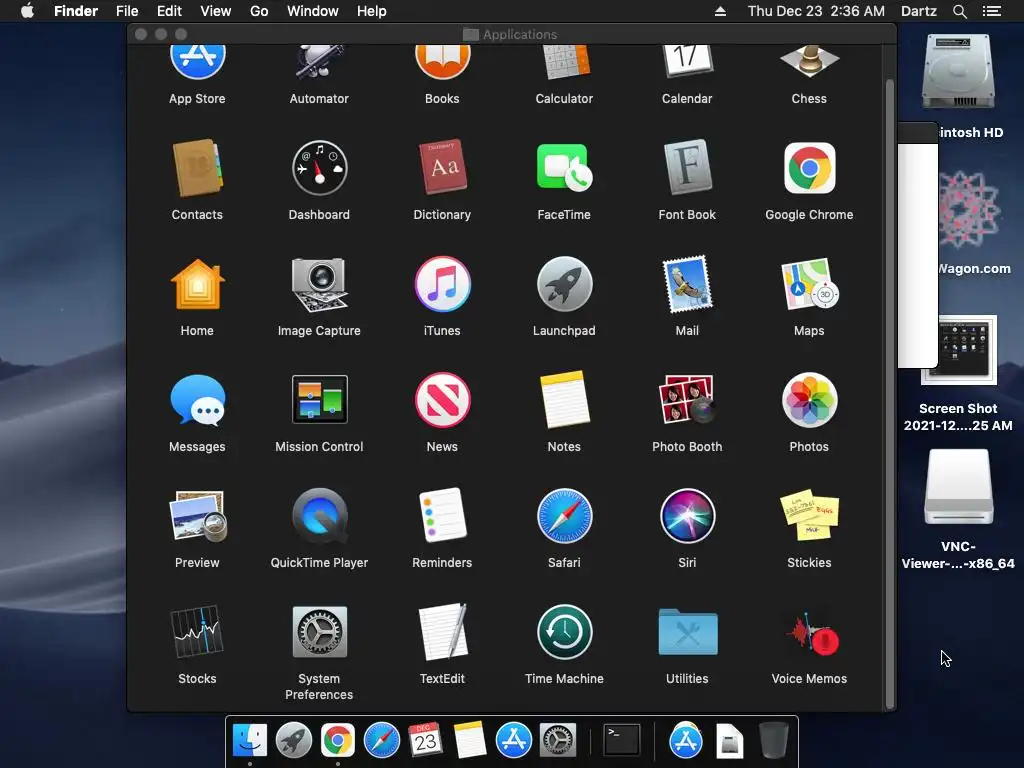
Task: Click Finder in the Dock
Action: coord(250,740)
